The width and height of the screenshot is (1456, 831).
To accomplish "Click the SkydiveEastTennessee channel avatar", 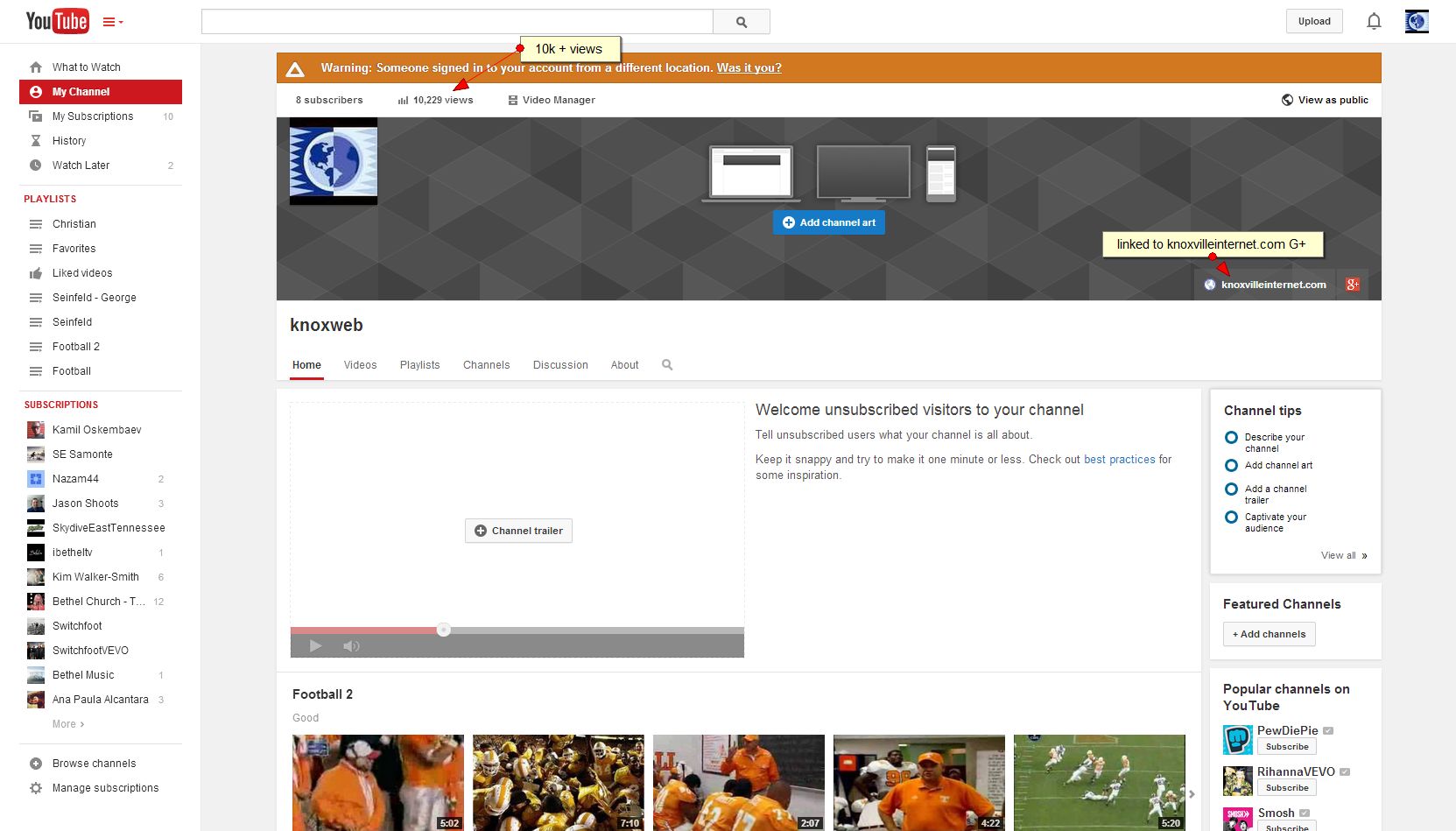I will point(36,528).
